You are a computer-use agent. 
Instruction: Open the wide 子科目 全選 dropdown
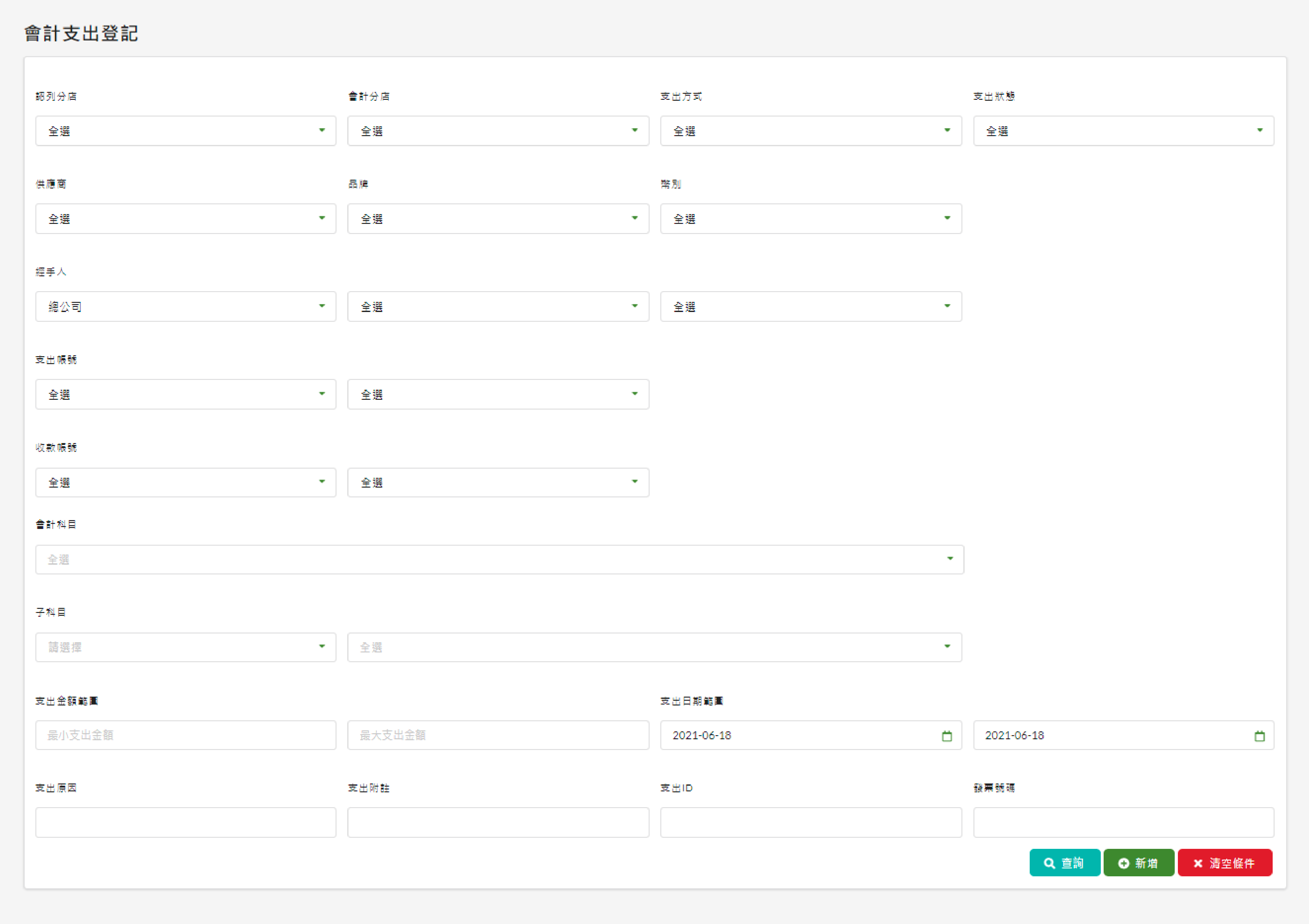tap(655, 647)
